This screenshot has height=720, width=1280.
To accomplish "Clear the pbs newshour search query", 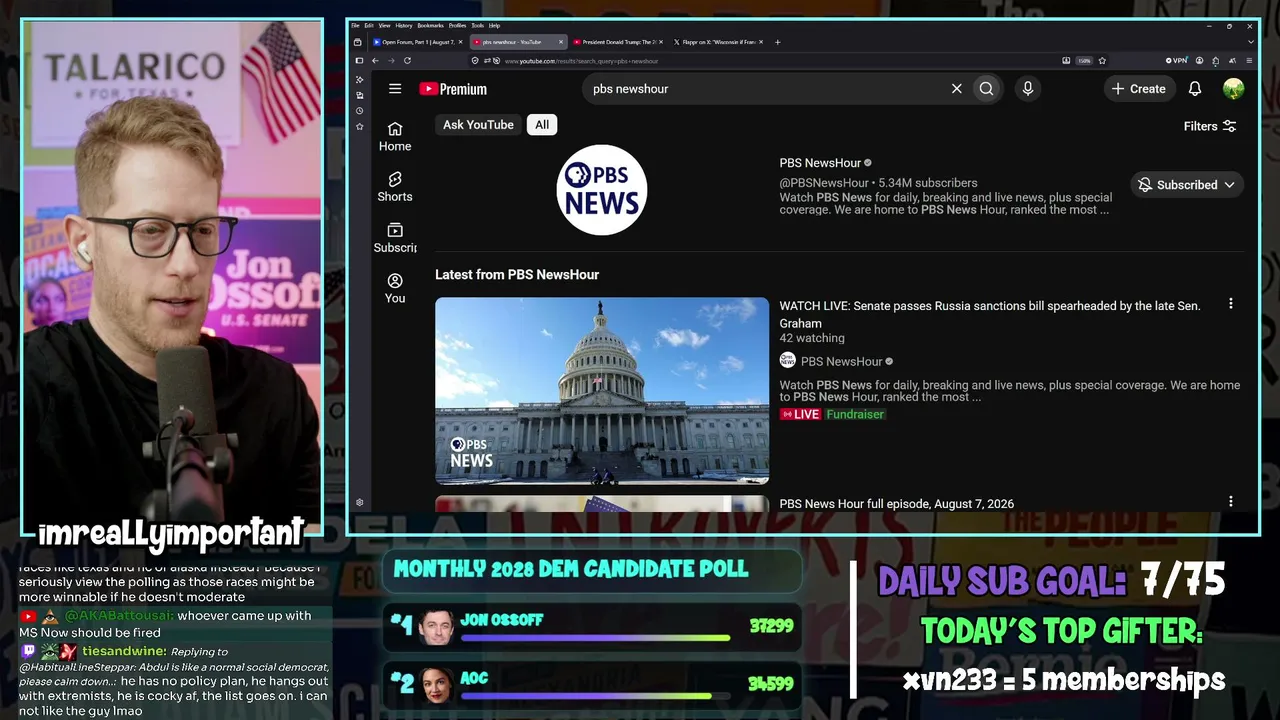I will [957, 89].
